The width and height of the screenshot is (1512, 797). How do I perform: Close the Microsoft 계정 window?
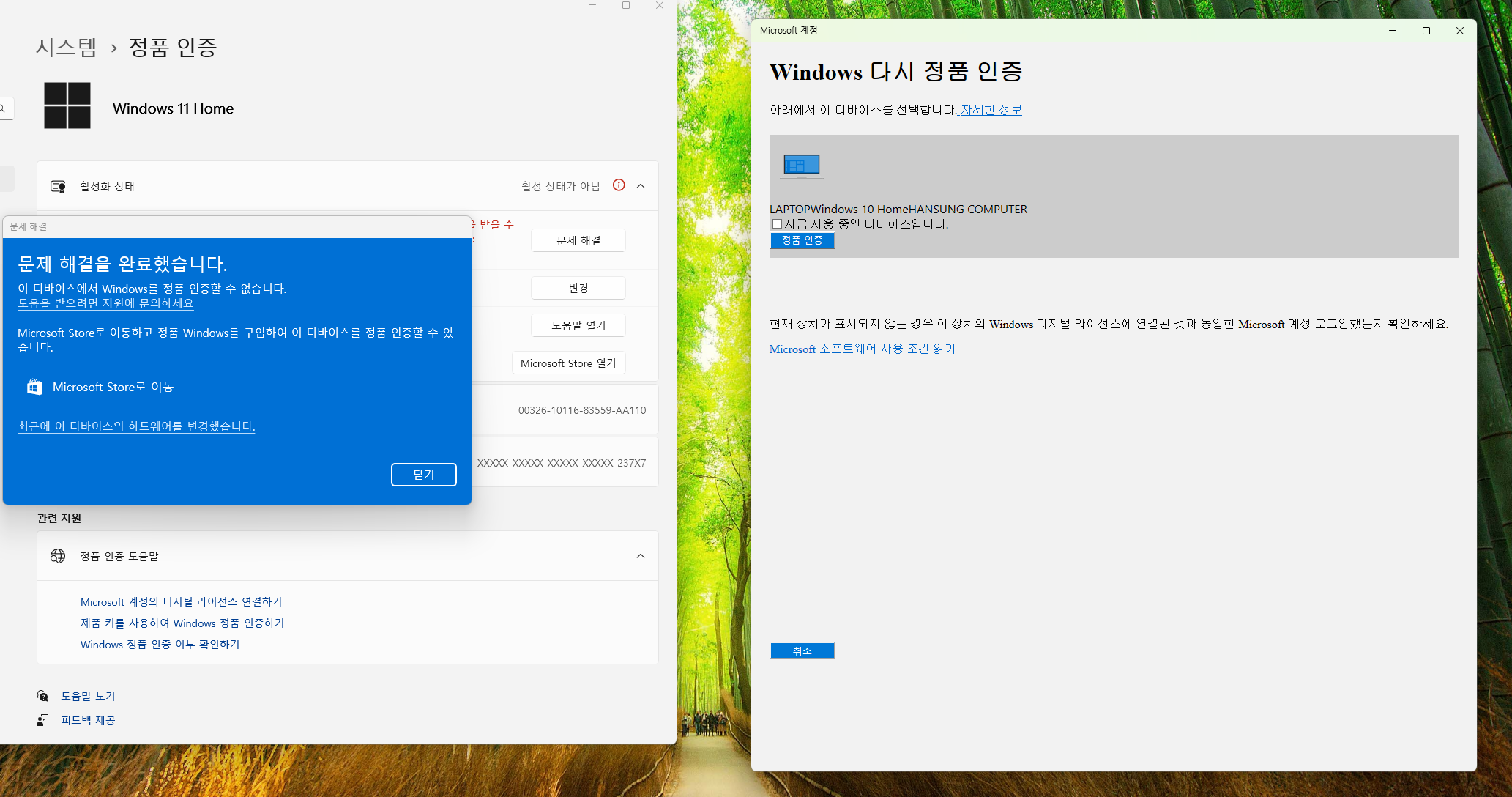[x=1460, y=31]
